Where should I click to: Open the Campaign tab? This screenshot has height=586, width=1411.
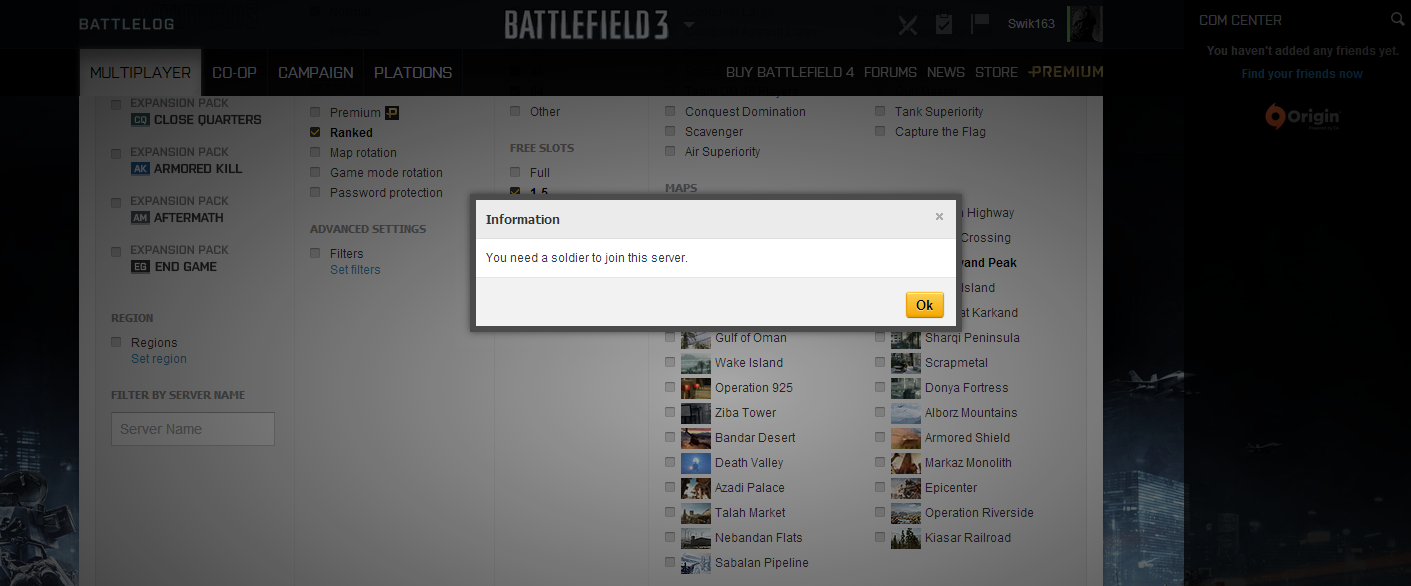[316, 73]
